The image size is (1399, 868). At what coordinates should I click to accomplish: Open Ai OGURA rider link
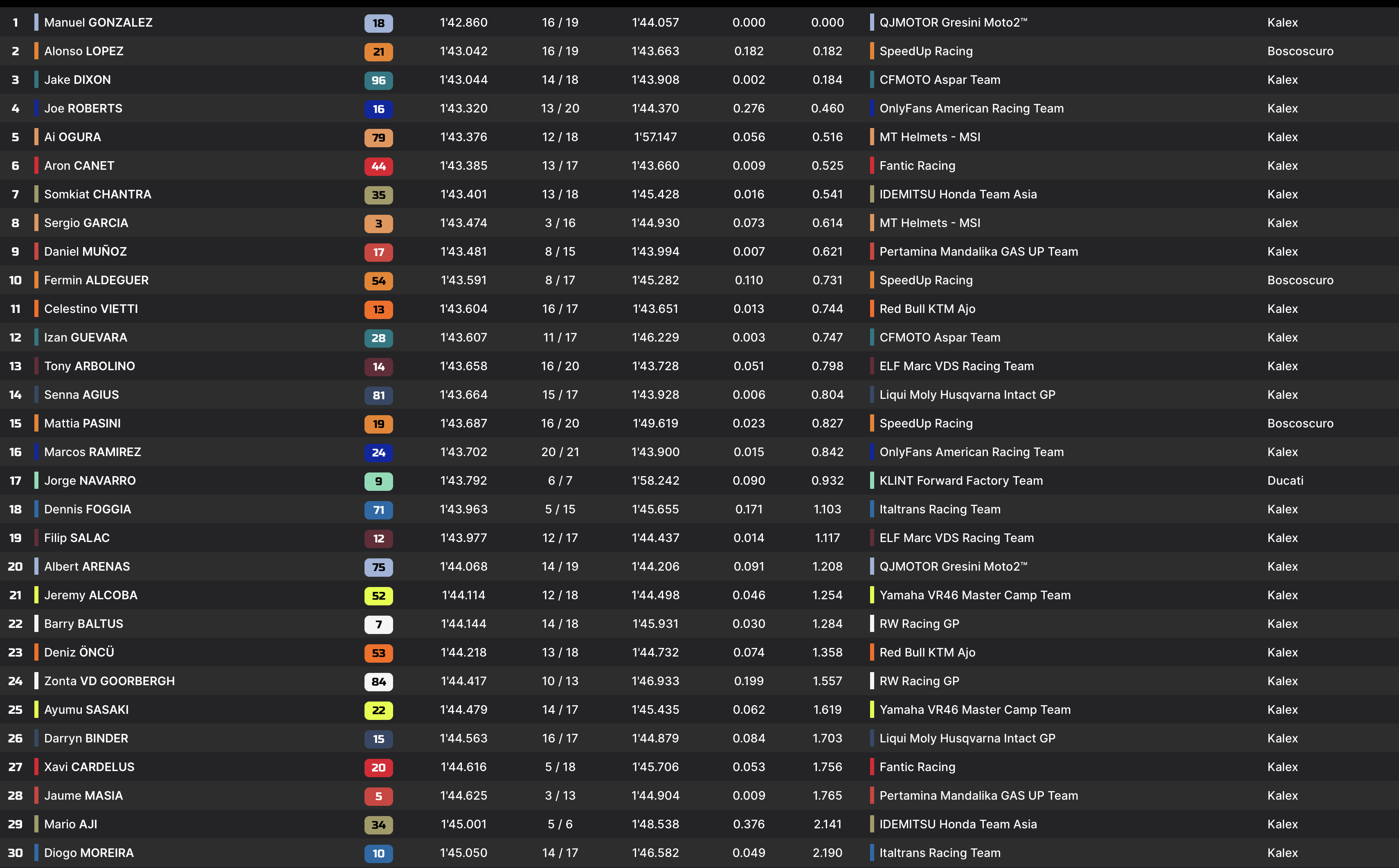click(72, 137)
